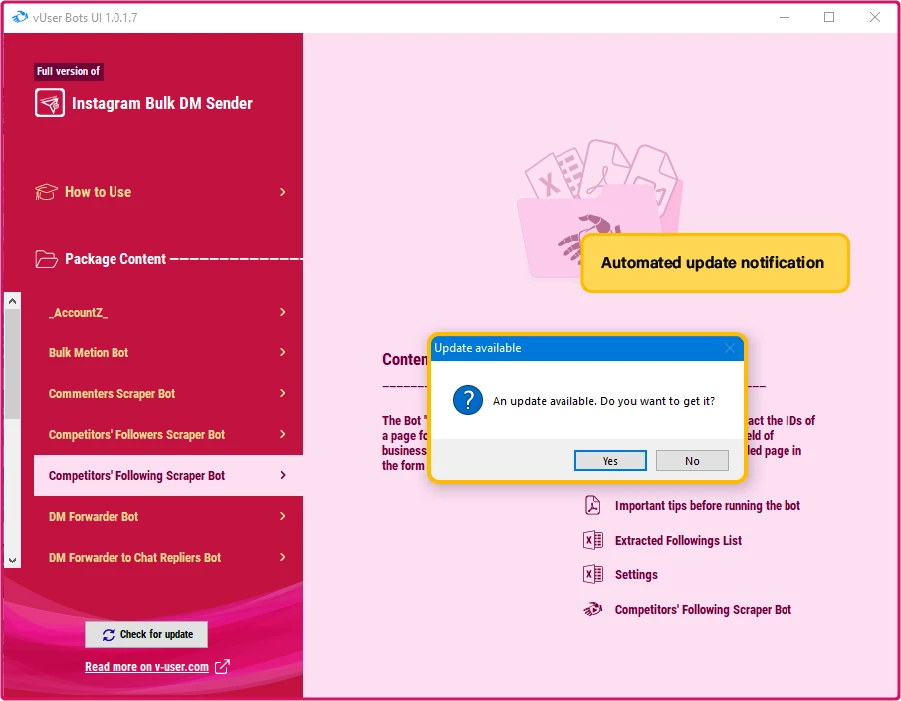Click the Instagram Bulk DM Sender title
The height and width of the screenshot is (701, 901).
(162, 103)
